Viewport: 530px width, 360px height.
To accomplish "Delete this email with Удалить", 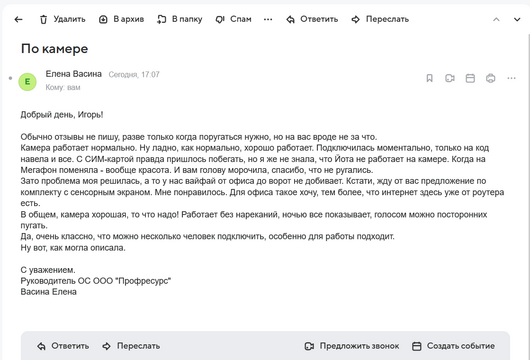I will pyautogui.click(x=63, y=19).
